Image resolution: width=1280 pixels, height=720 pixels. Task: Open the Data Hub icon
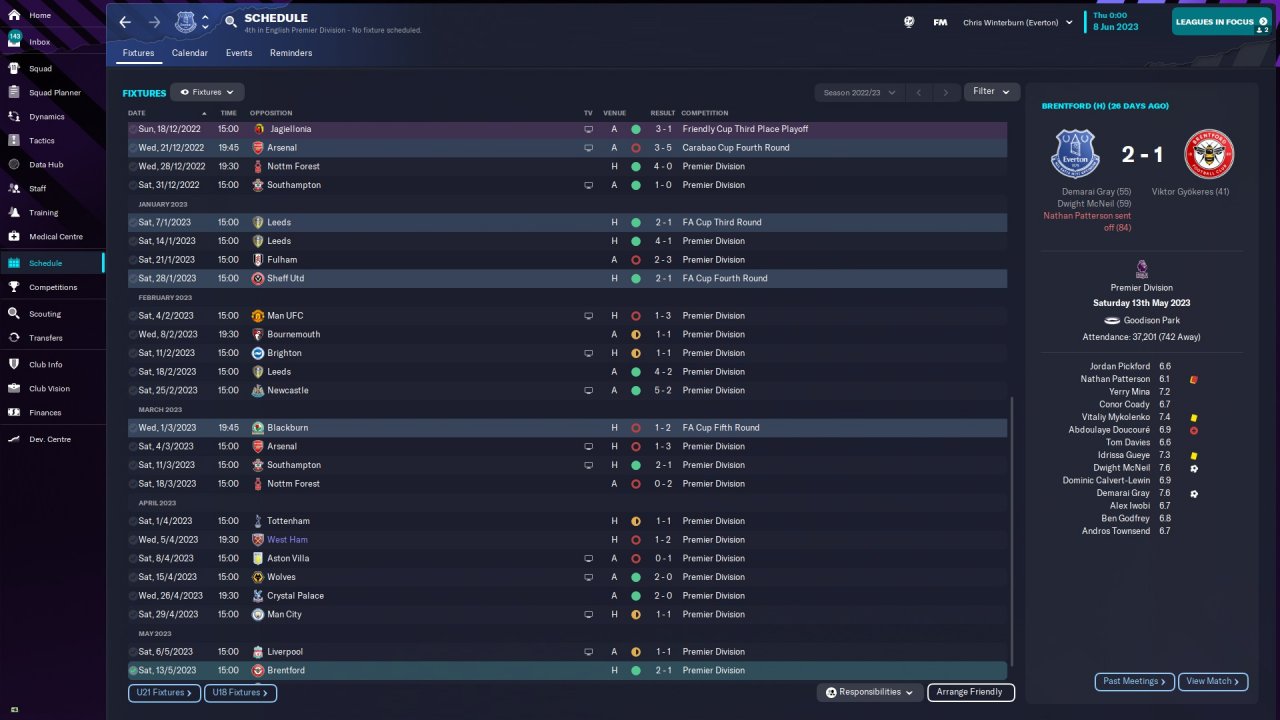coord(14,165)
